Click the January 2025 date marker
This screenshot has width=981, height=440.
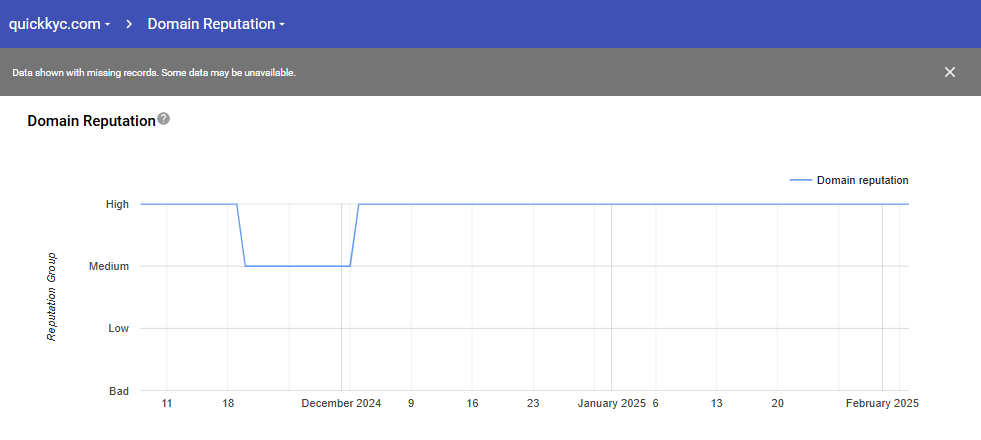pyautogui.click(x=612, y=403)
